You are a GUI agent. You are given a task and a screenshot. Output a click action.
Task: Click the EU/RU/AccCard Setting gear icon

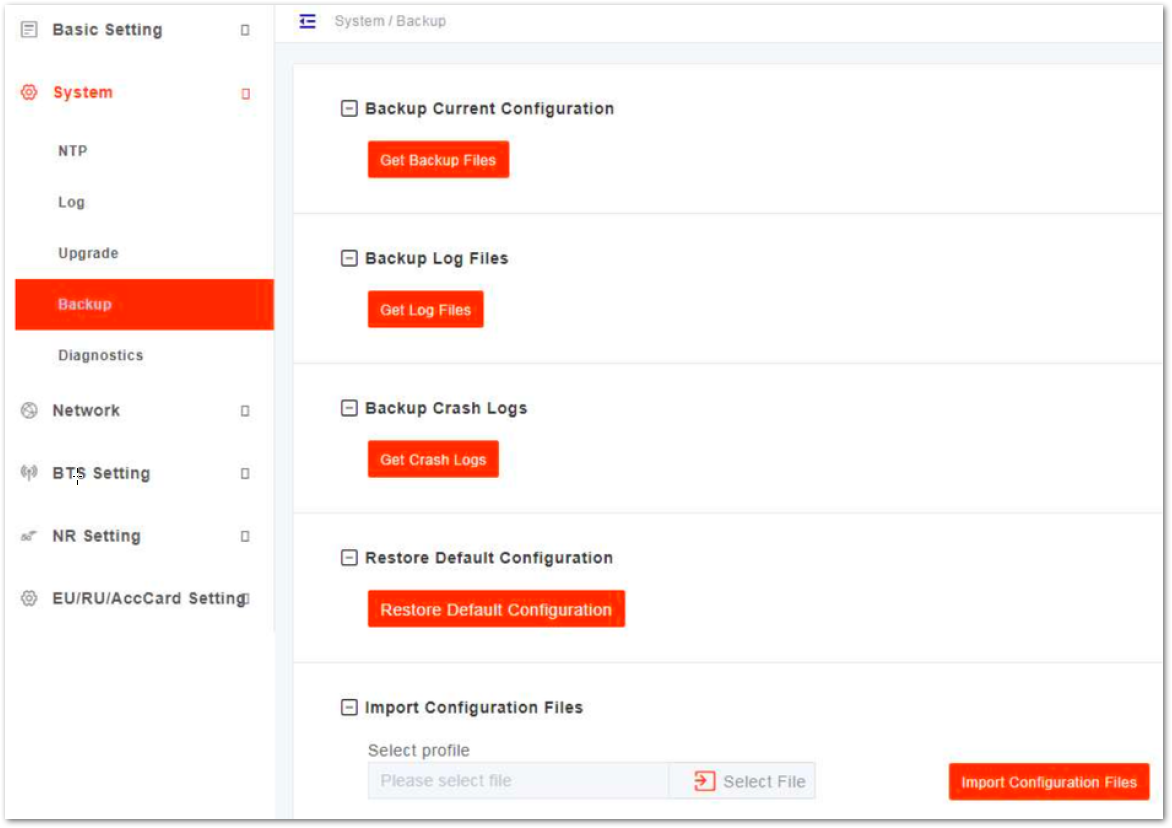click(x=29, y=598)
